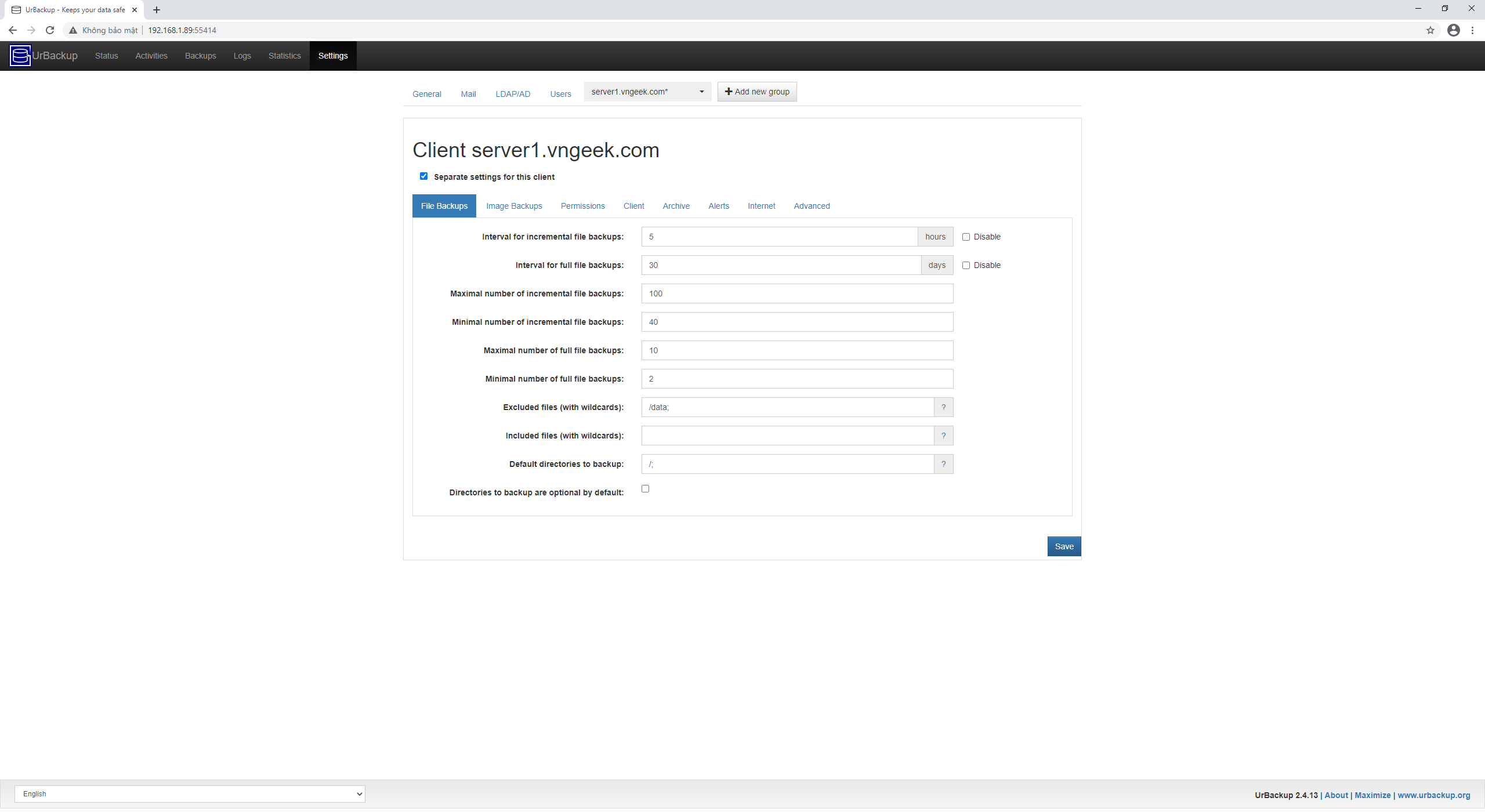The height and width of the screenshot is (812, 1485).
Task: Focus the incremental backup interval hours field
Action: coord(780,237)
